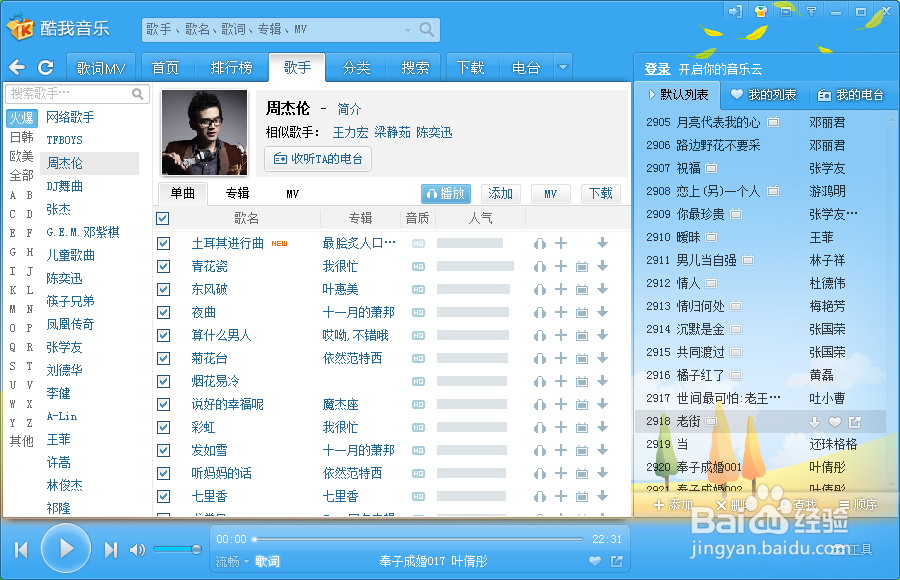
Task: Select 陈奕迅 in the singer list
Action: [x=64, y=279]
